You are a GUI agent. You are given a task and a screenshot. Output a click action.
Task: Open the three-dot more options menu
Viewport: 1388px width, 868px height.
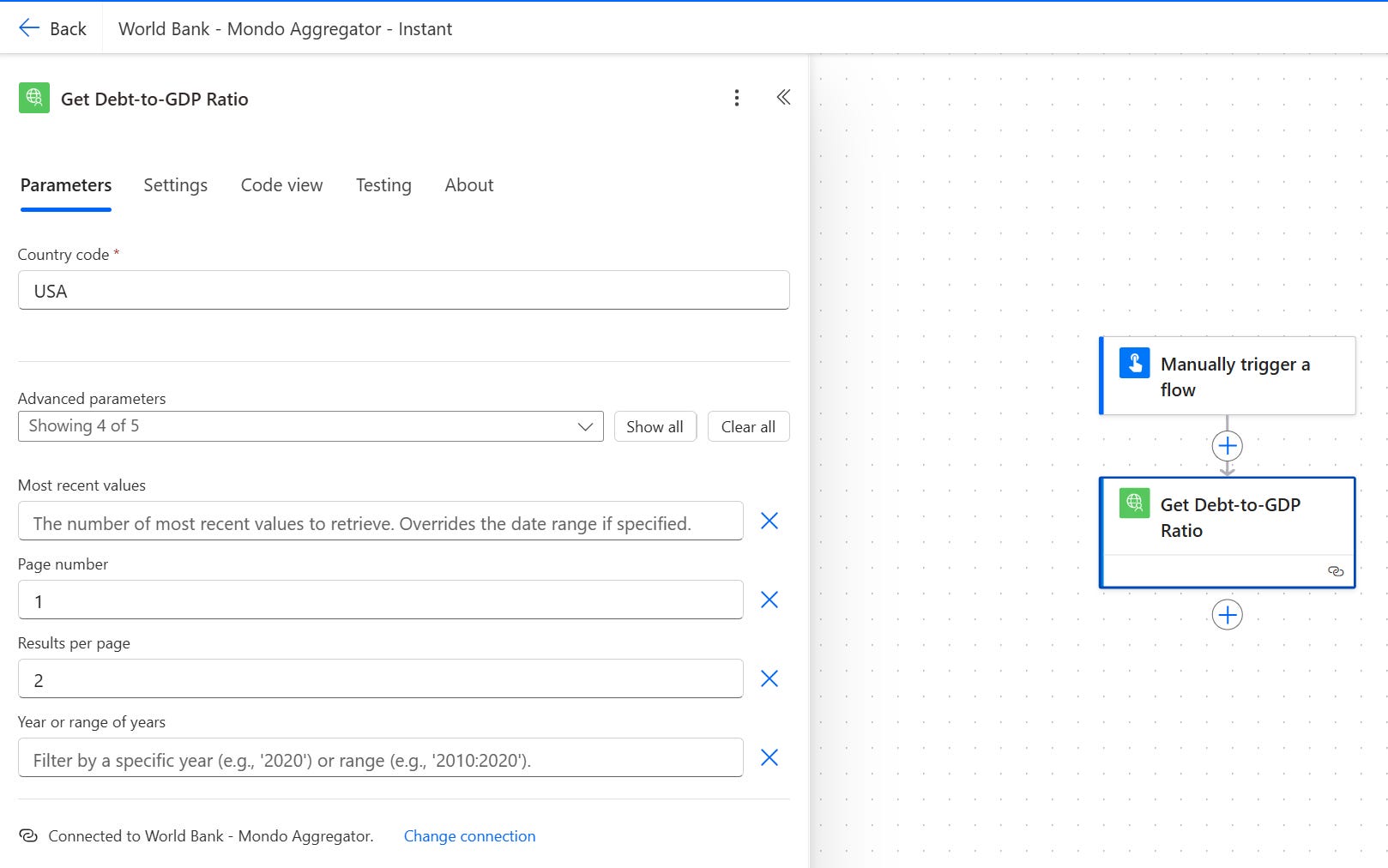coord(736,98)
